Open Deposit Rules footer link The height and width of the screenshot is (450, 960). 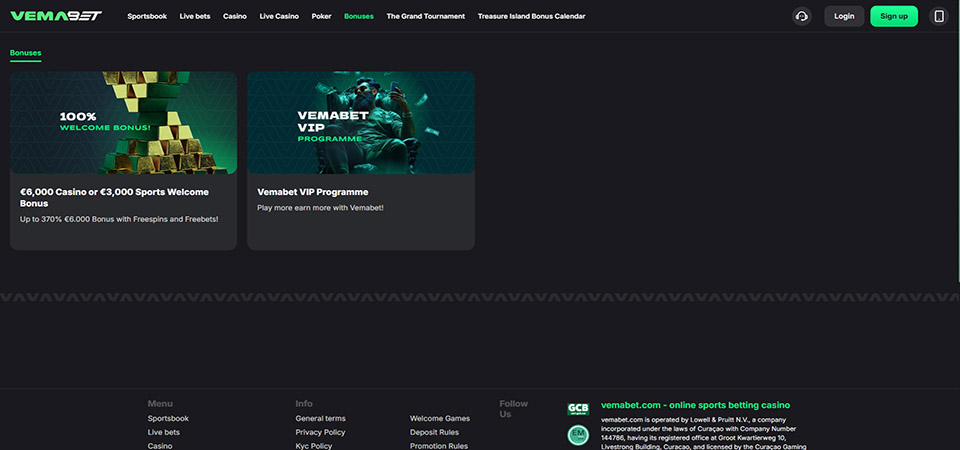pyautogui.click(x=434, y=432)
